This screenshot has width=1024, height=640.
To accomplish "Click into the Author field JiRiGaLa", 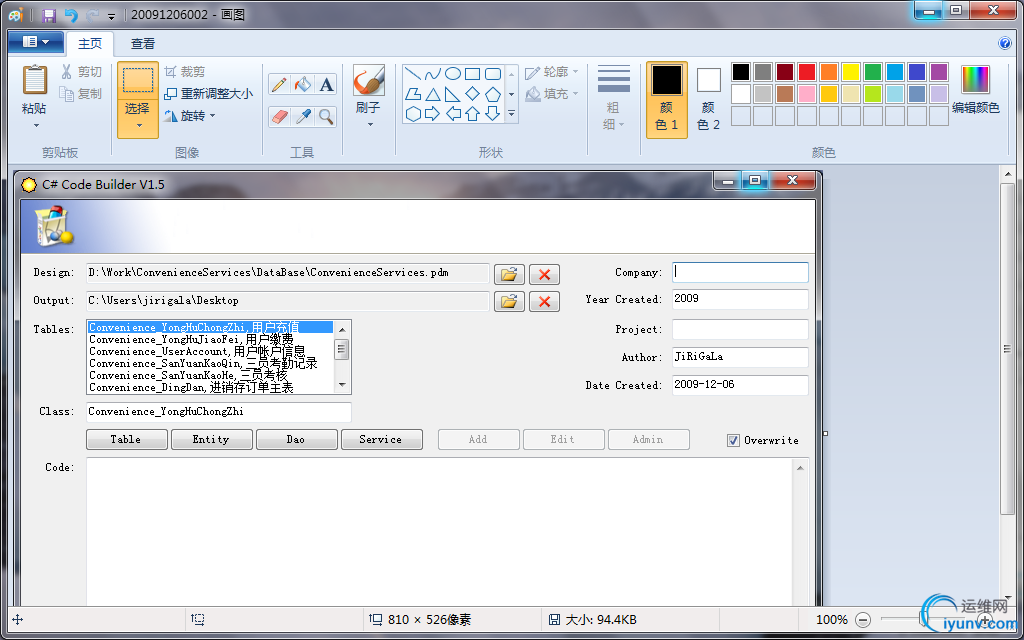I will tap(740, 357).
